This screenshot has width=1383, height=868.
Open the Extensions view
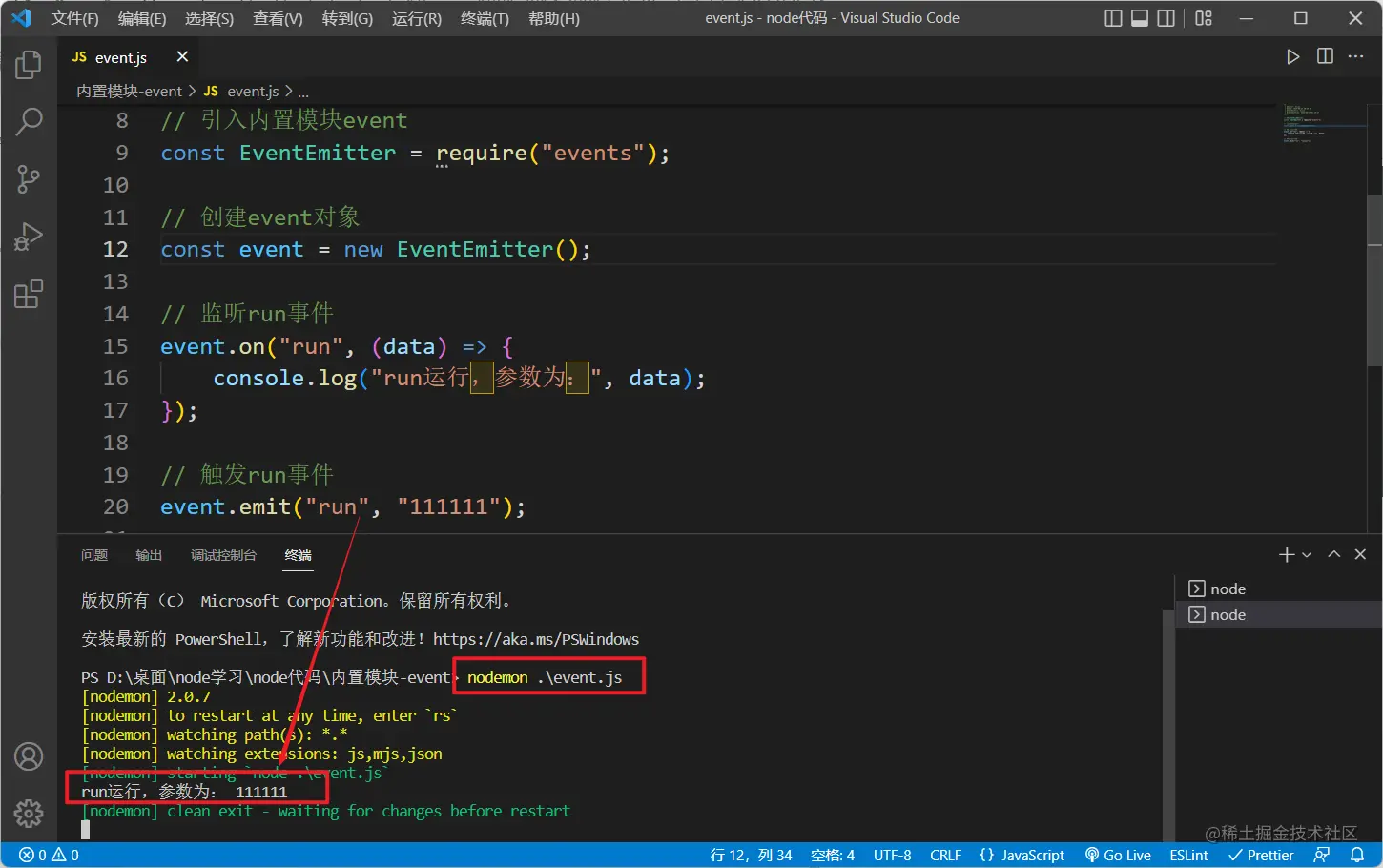tap(28, 294)
